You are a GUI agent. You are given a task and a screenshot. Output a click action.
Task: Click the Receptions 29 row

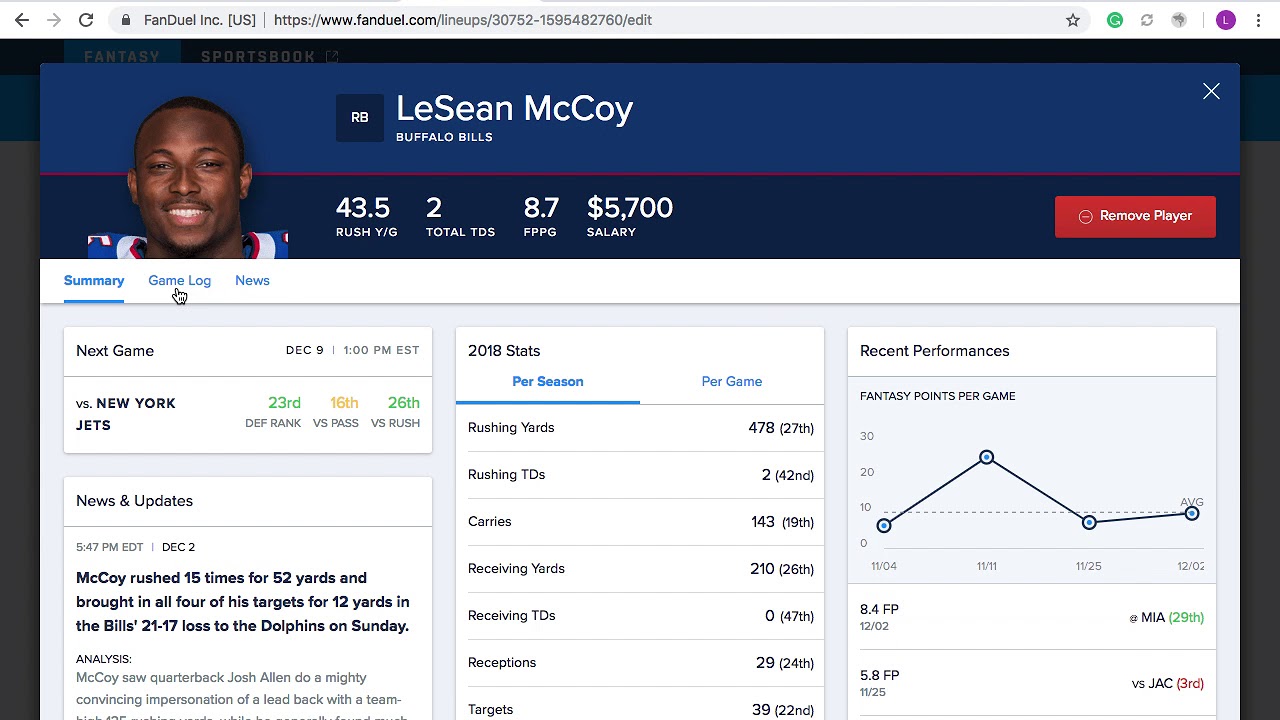[x=640, y=663]
